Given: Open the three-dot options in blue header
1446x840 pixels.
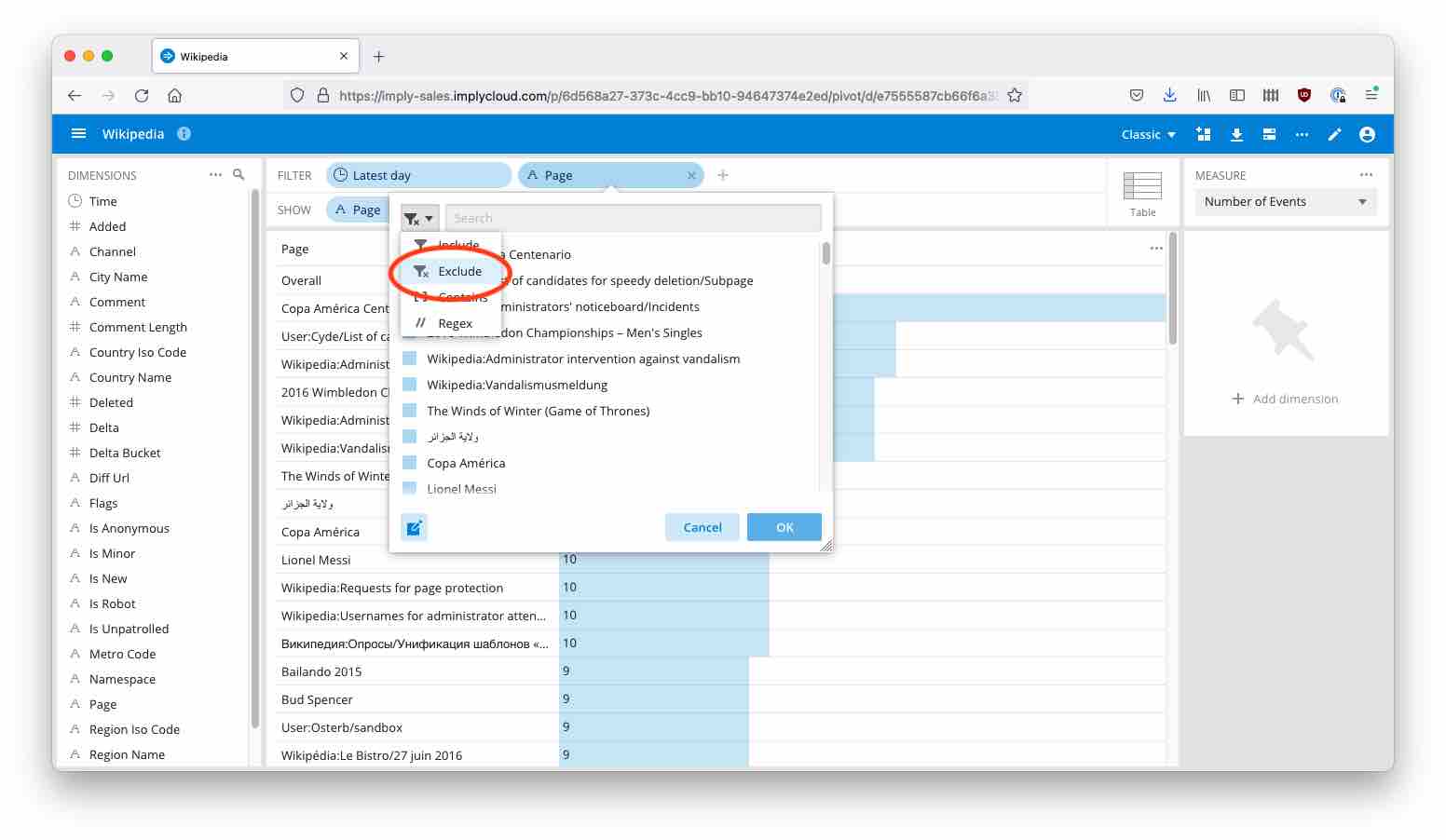Looking at the screenshot, I should [x=1302, y=134].
